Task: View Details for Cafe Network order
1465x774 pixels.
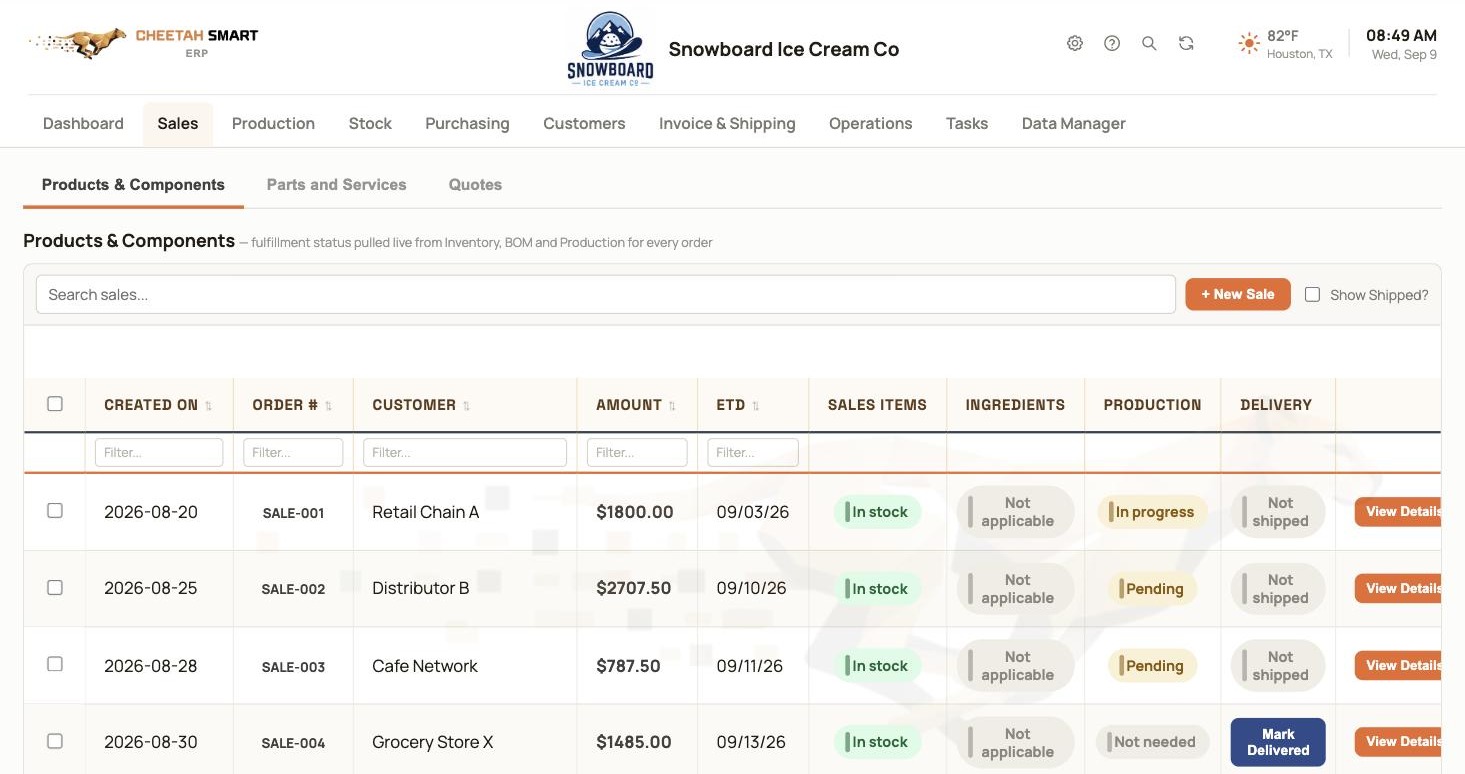Action: (1398, 665)
